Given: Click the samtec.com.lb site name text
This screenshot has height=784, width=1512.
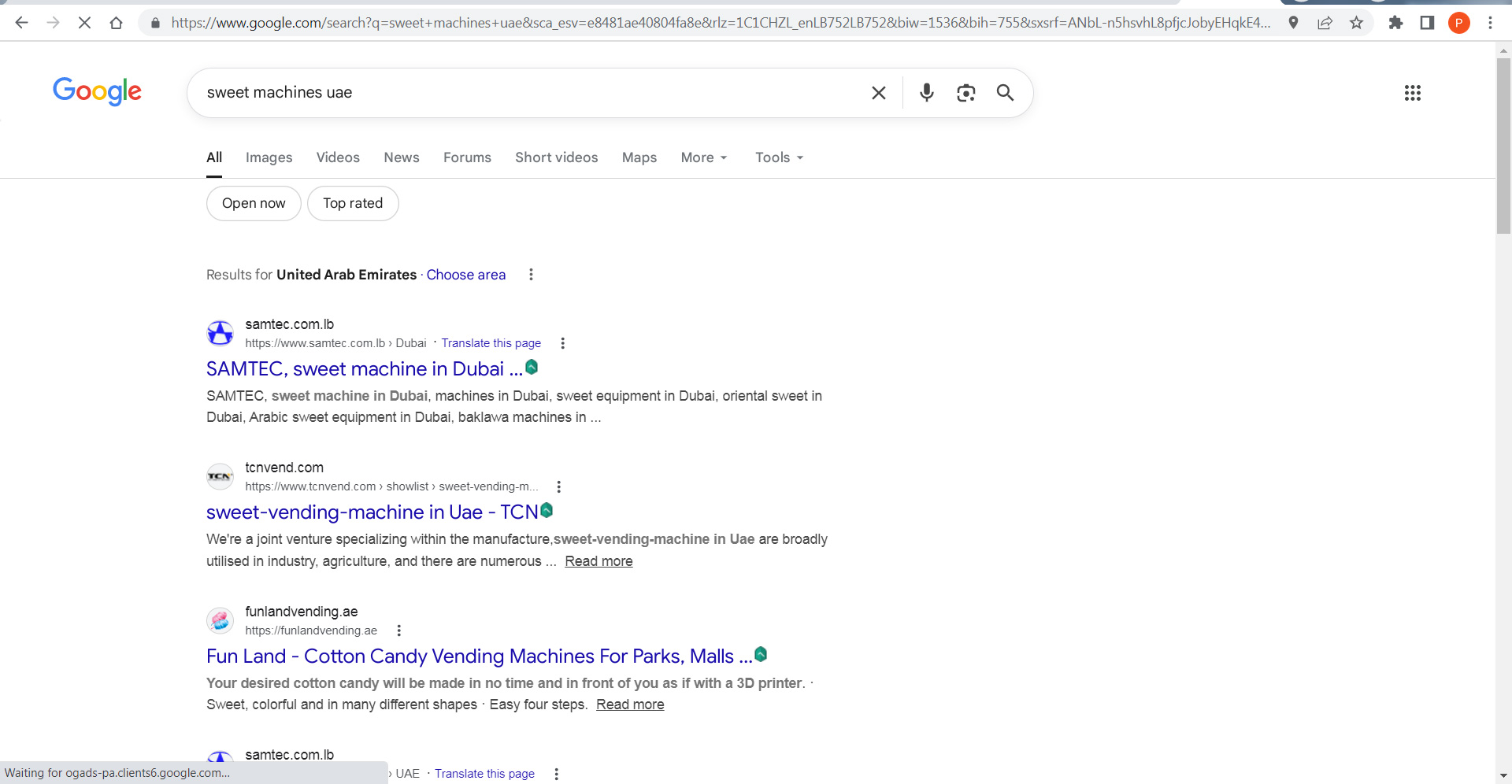Looking at the screenshot, I should 290,324.
